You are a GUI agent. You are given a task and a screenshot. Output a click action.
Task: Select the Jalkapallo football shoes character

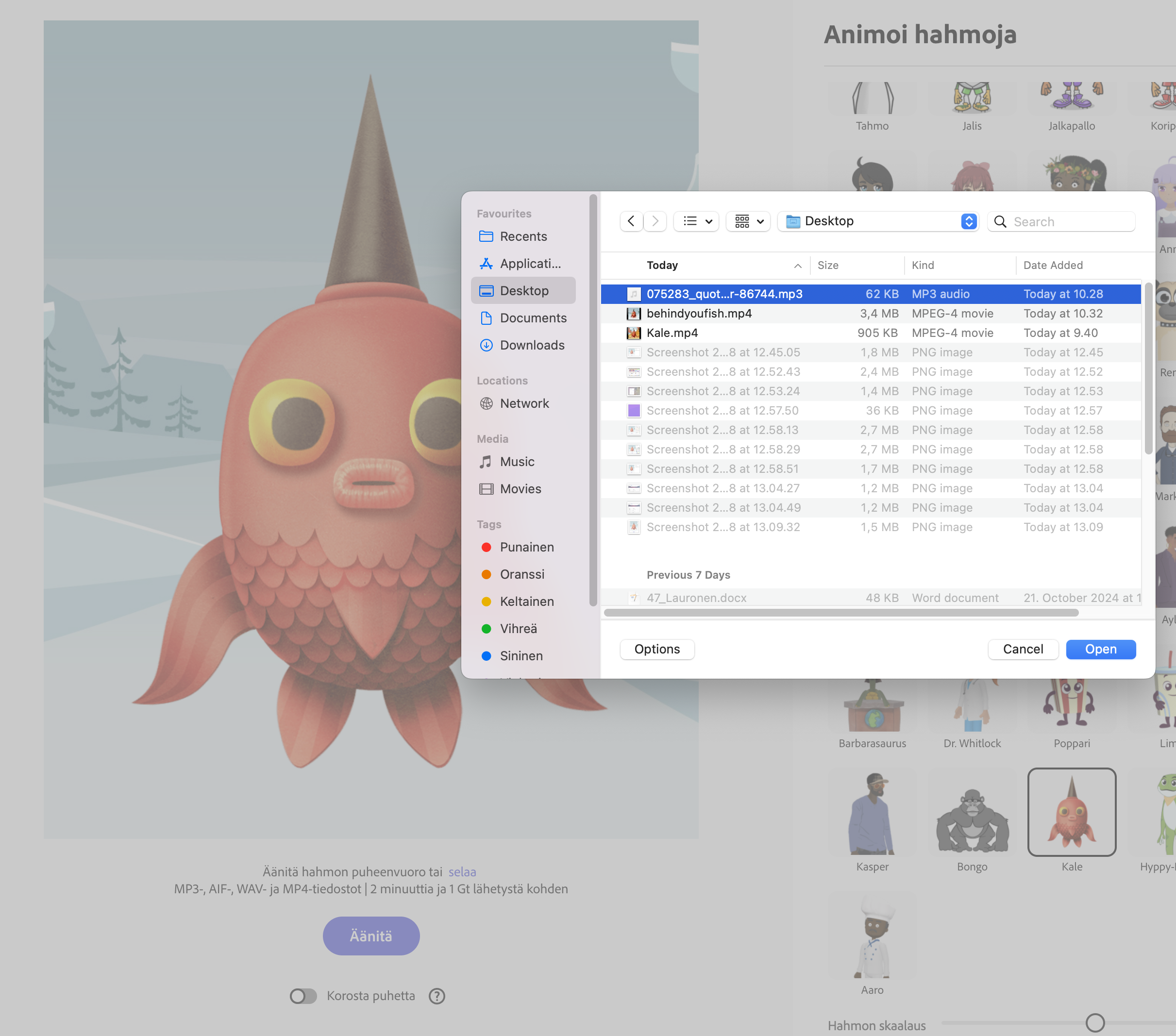[1071, 98]
